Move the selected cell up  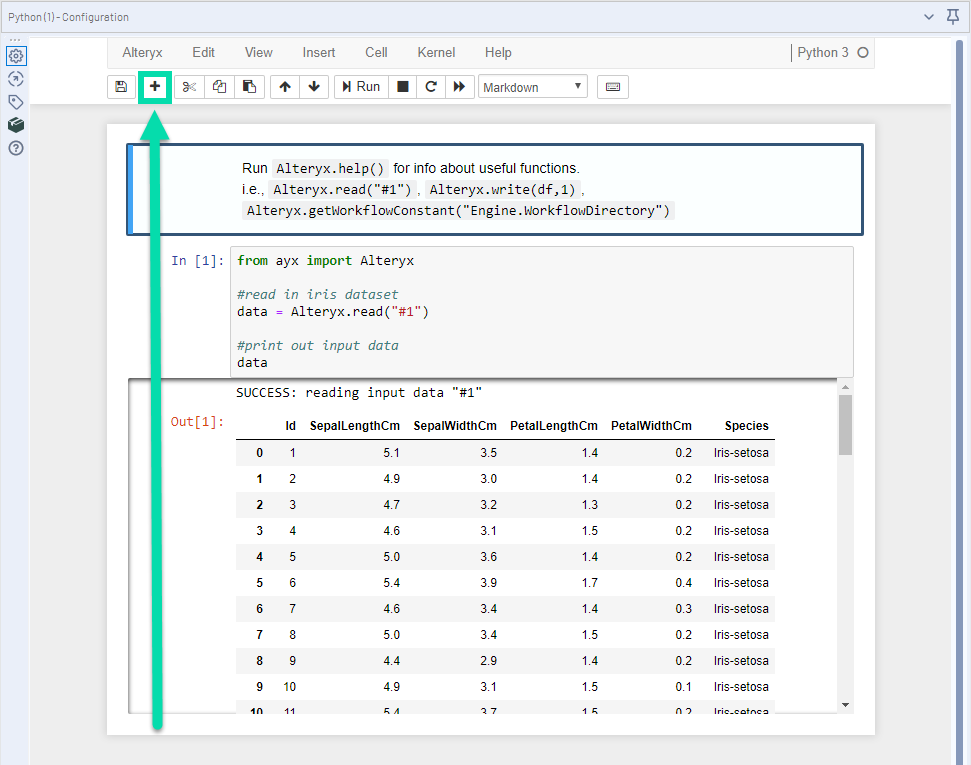click(x=285, y=87)
